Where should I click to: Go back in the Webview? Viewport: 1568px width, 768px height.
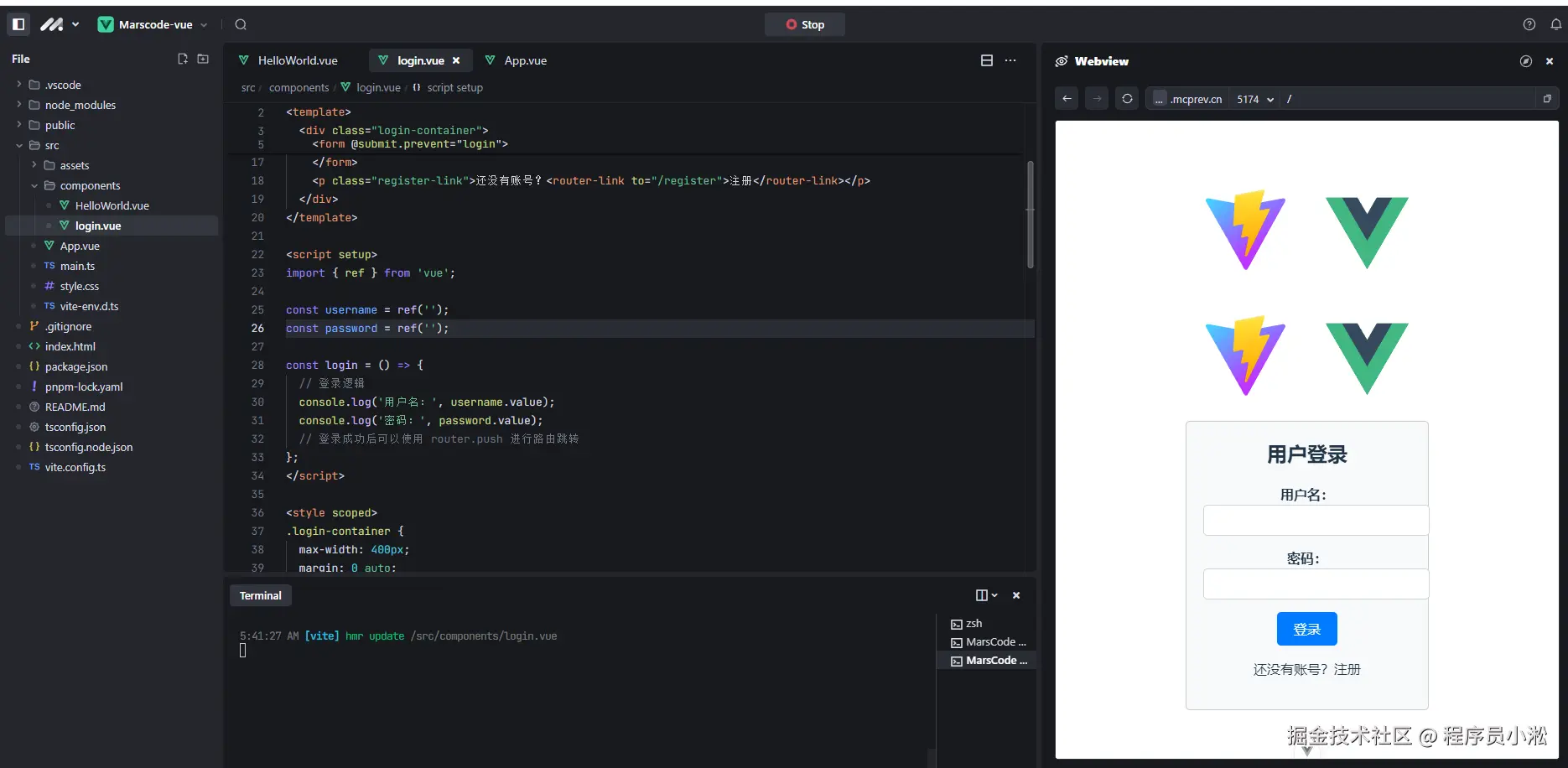tap(1067, 99)
